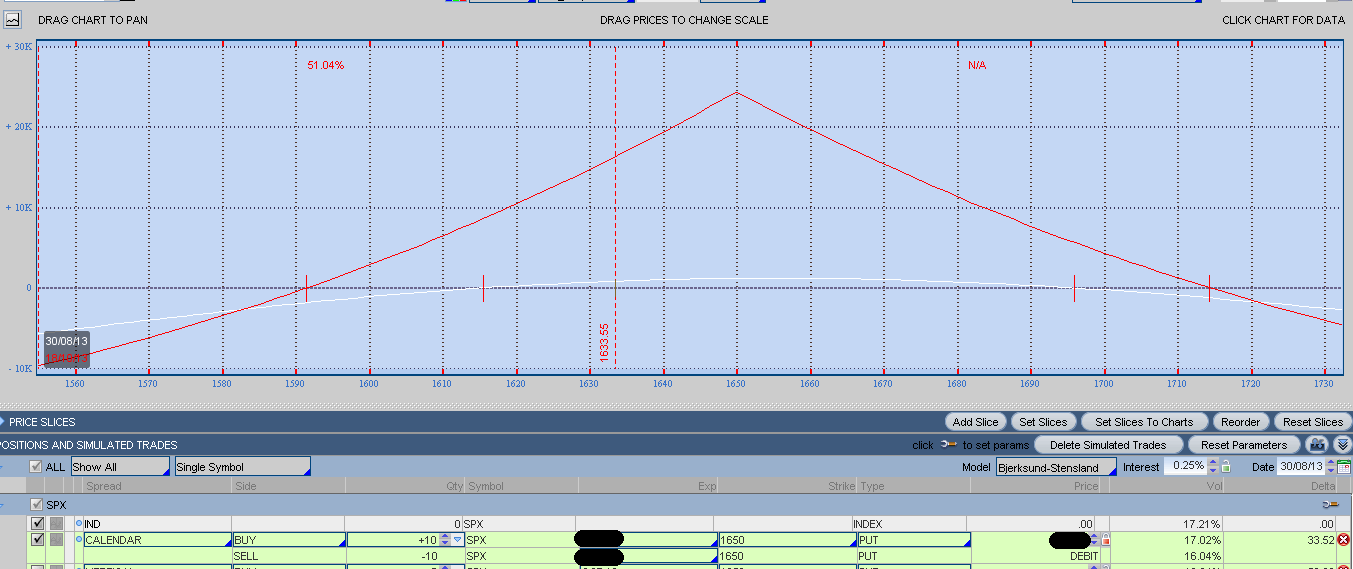
Task: Click the red lock icon in CALENDAR row
Action: click(1106, 540)
